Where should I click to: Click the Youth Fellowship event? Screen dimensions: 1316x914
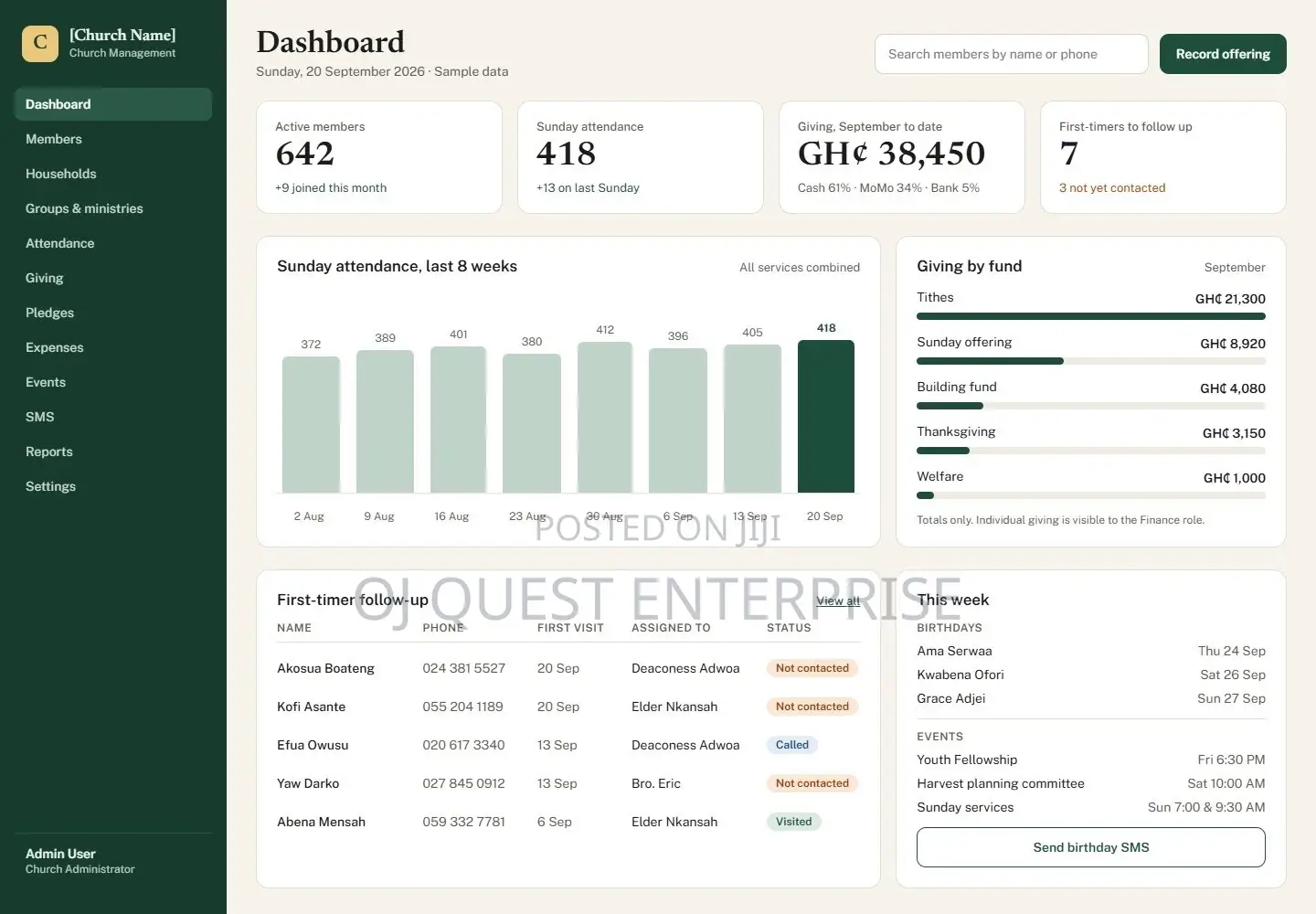coord(1091,760)
